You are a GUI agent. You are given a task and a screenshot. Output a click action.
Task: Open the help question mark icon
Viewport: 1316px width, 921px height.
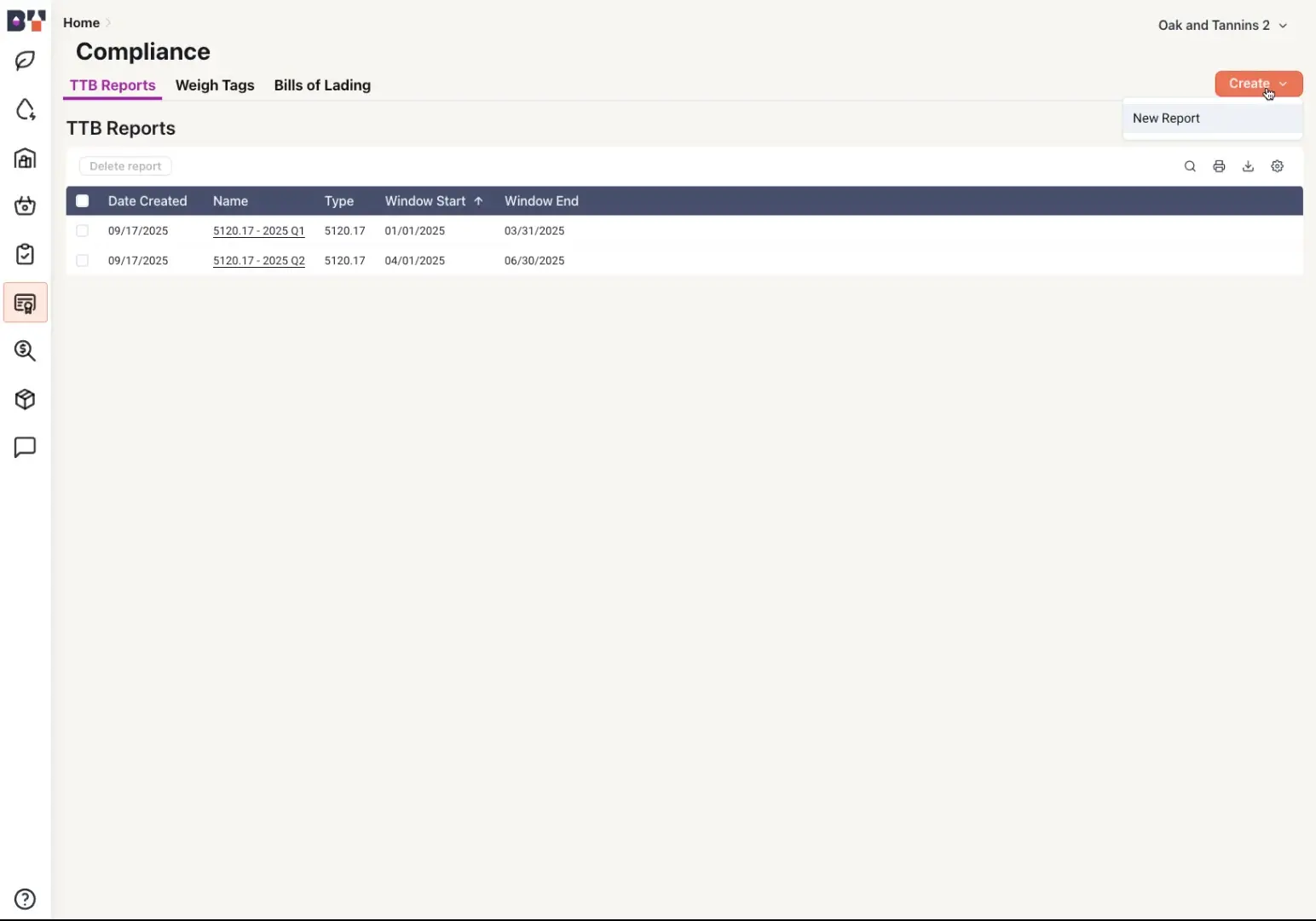(26, 900)
